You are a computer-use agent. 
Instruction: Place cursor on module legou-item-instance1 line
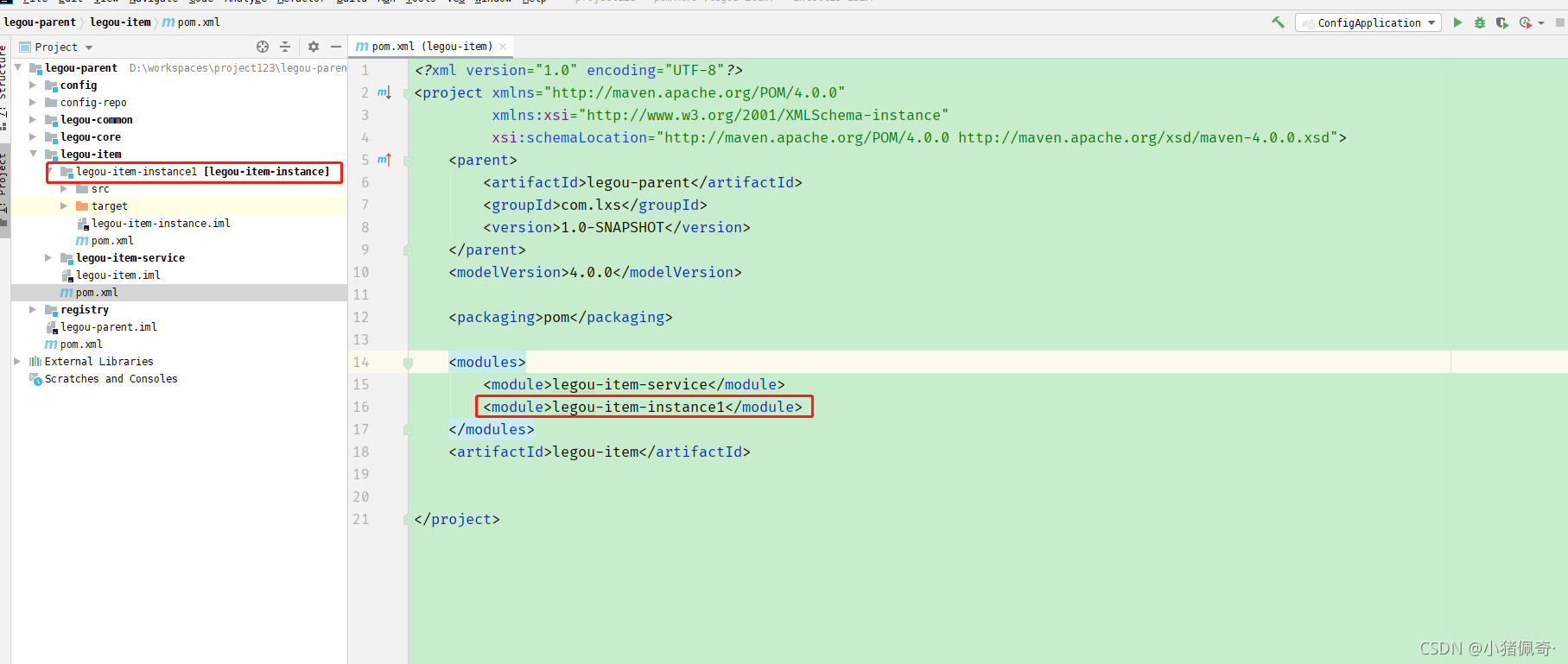[x=643, y=407]
